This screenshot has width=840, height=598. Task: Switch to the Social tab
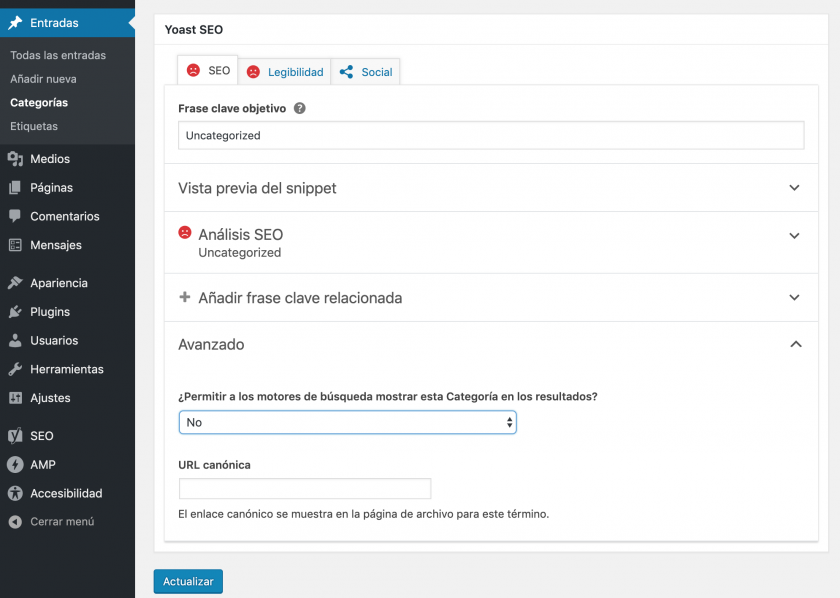(x=366, y=72)
